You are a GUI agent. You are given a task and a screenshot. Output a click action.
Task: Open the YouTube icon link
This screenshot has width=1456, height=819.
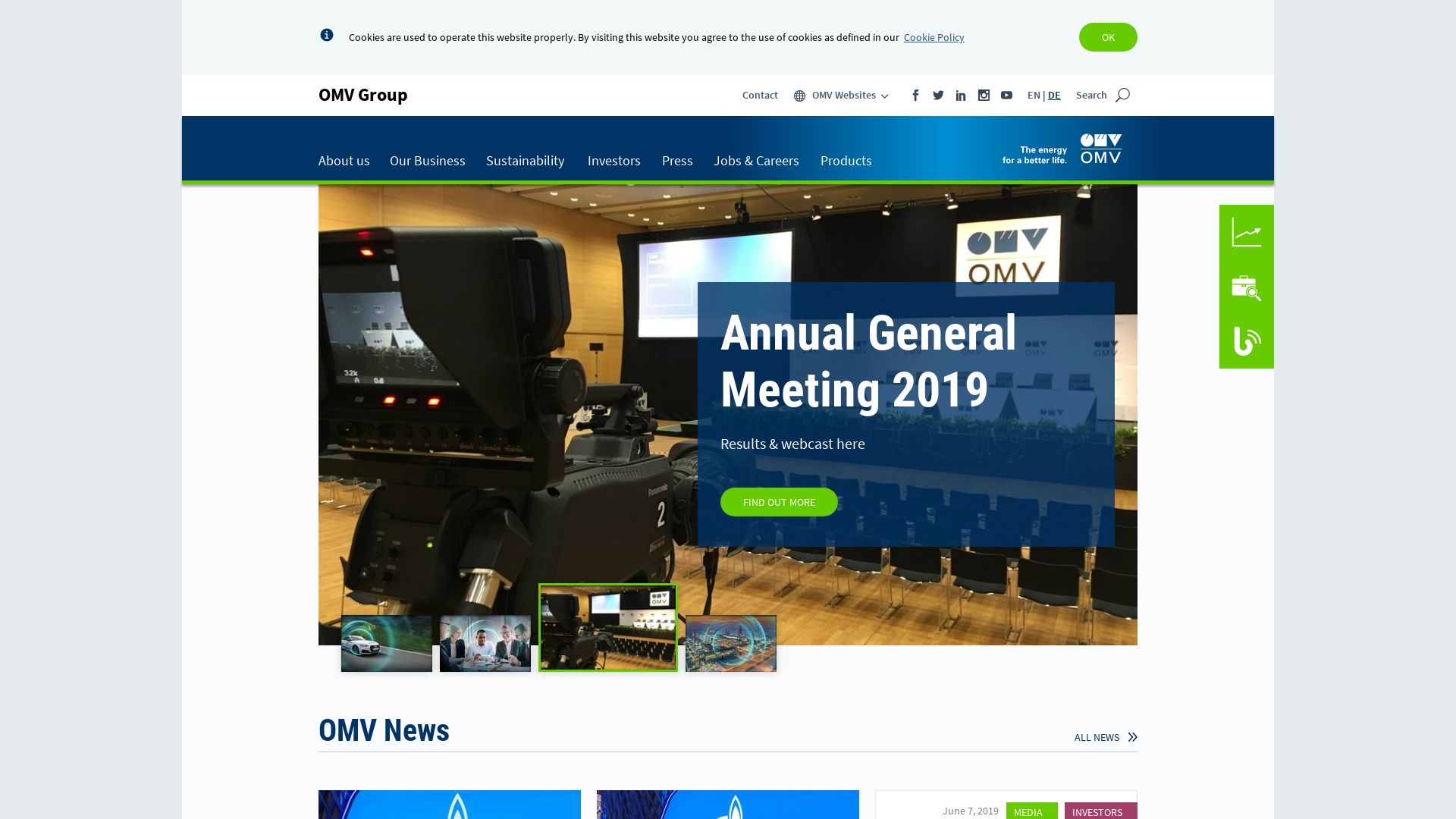(1006, 96)
